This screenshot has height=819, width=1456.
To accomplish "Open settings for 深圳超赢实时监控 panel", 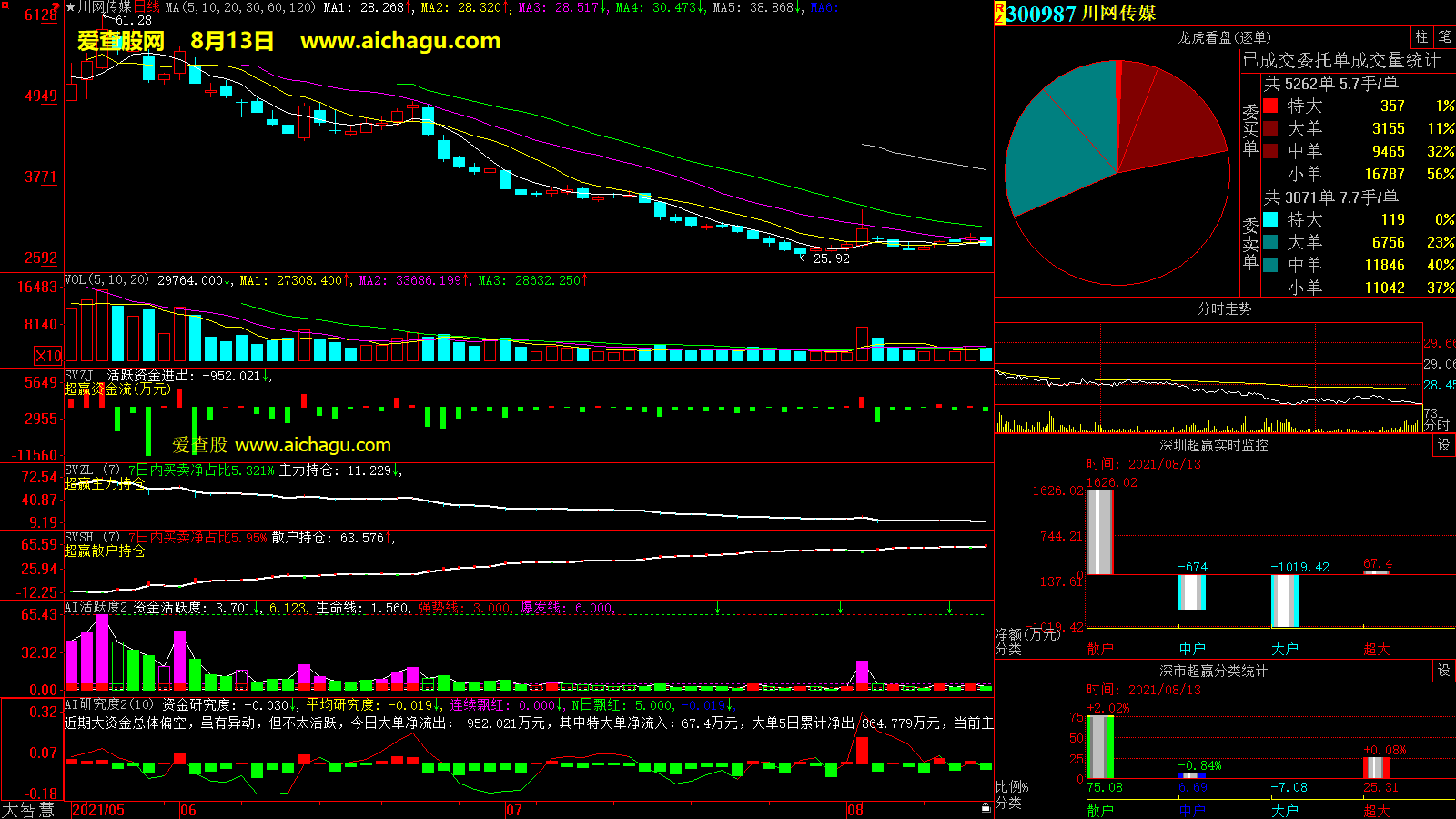I will click(x=1443, y=445).
